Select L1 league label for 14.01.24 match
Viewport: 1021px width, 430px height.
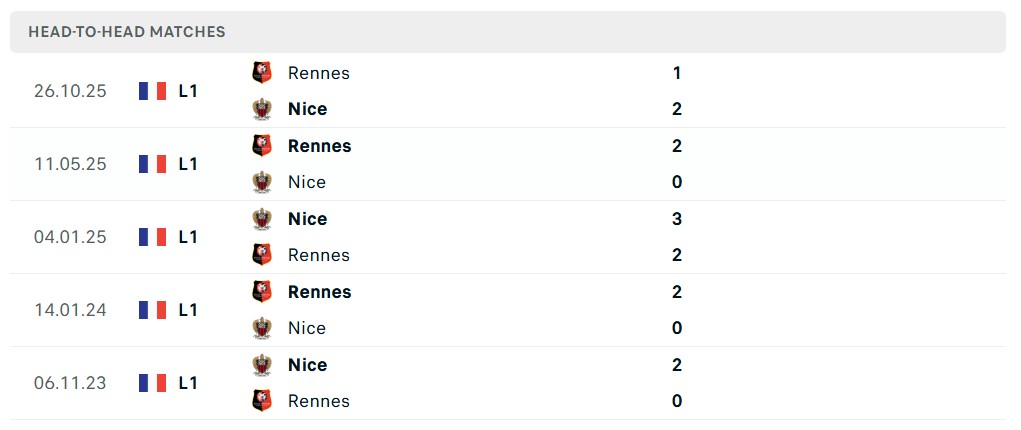(188, 310)
